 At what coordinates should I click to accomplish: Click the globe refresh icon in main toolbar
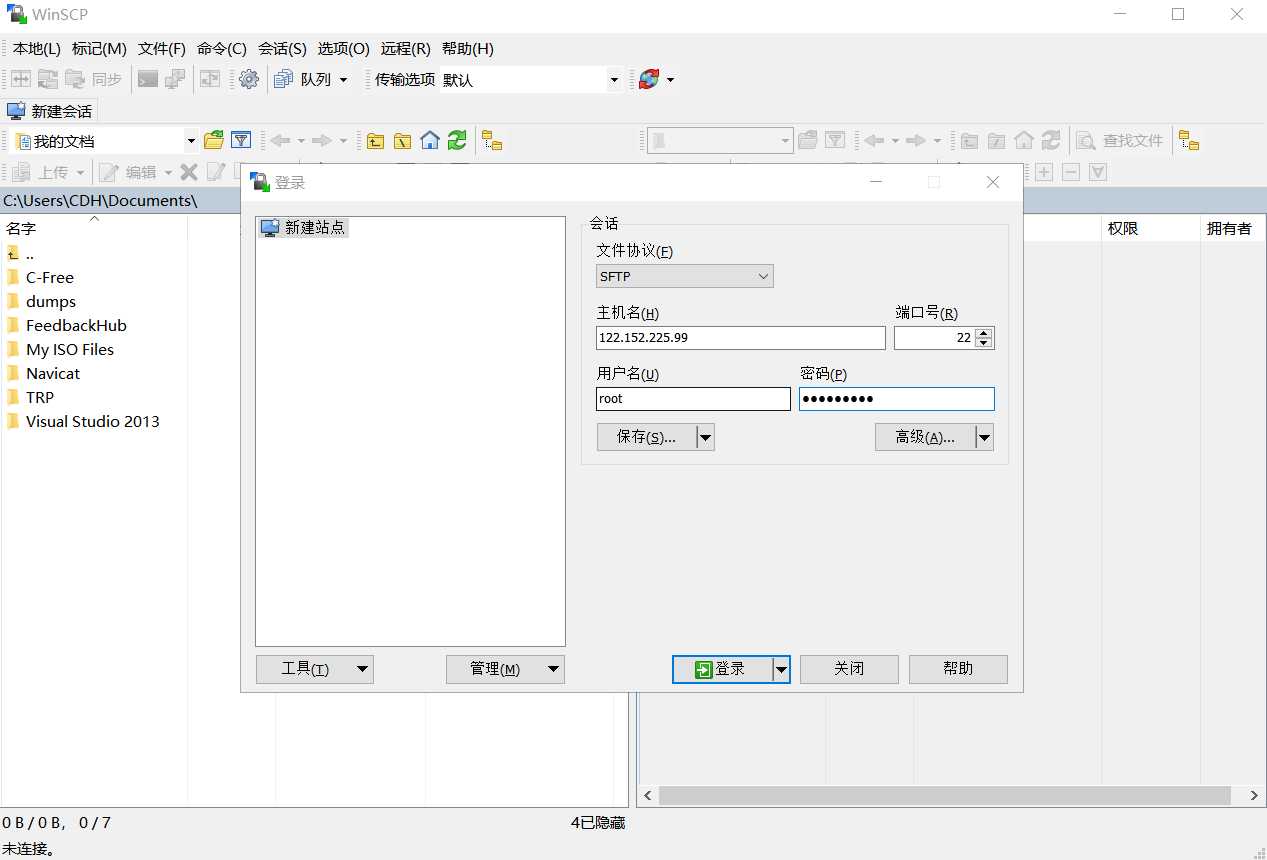649,79
